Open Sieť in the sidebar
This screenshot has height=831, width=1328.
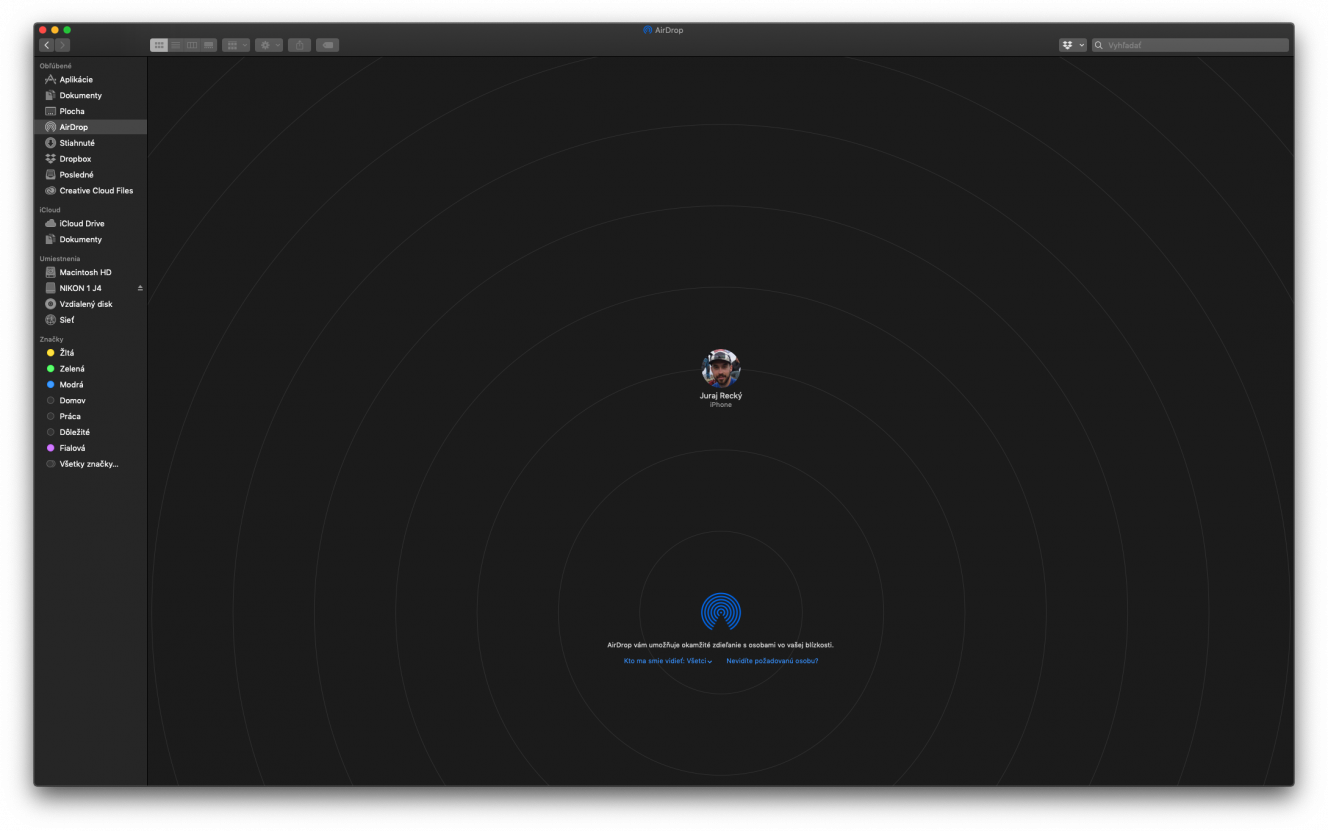point(91,320)
